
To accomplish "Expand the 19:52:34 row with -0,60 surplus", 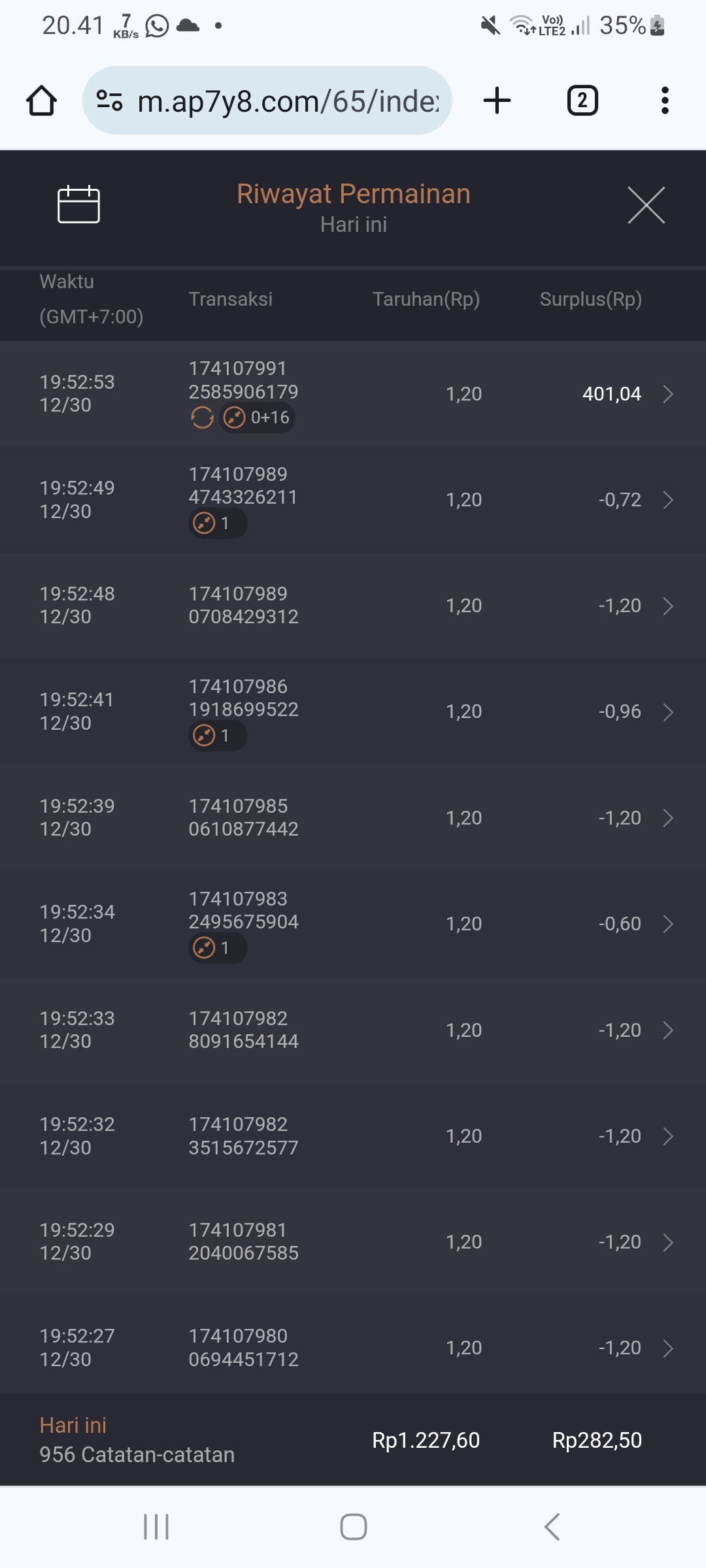I will pyautogui.click(x=667, y=924).
